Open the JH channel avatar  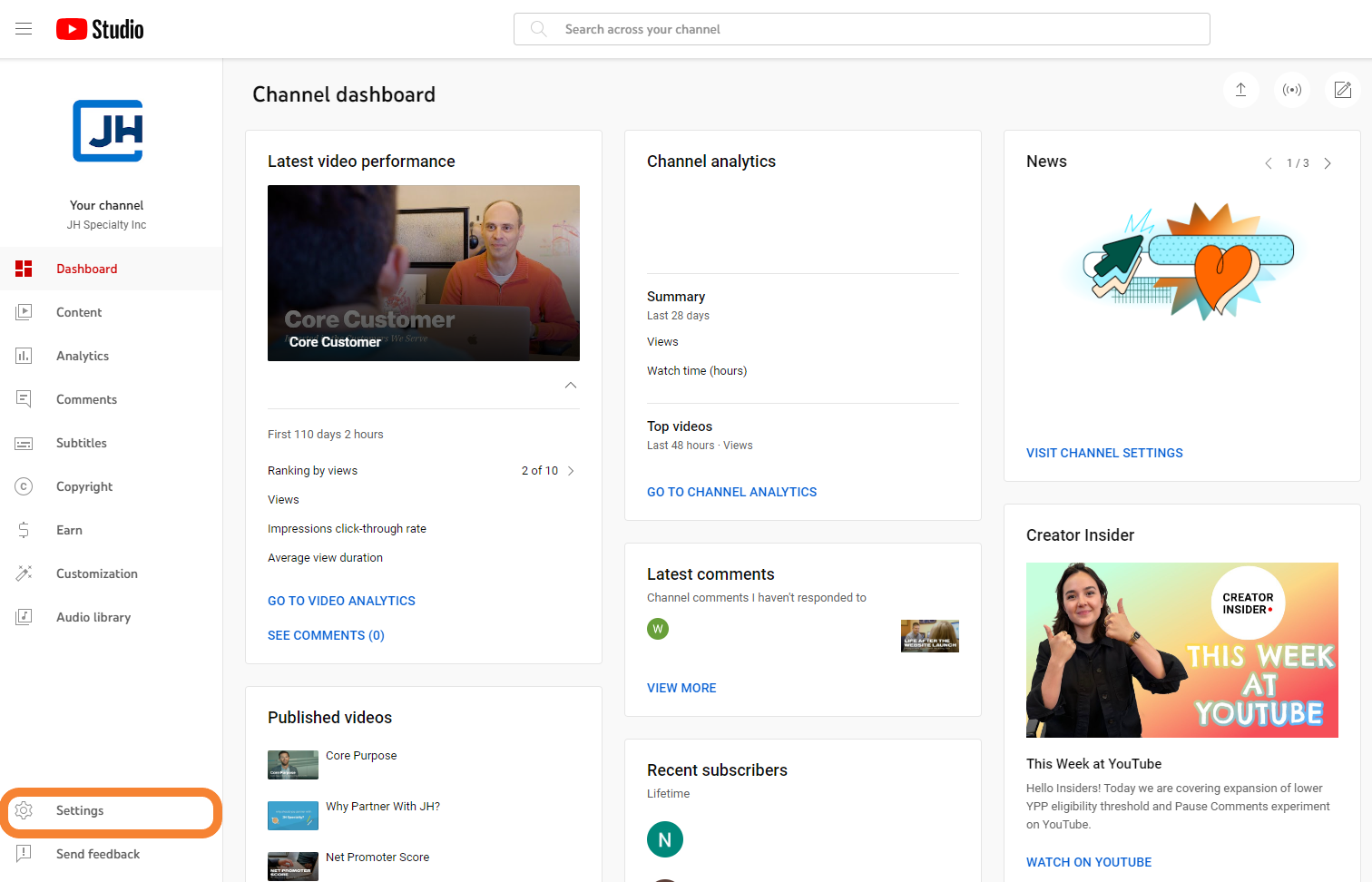pyautogui.click(x=107, y=132)
